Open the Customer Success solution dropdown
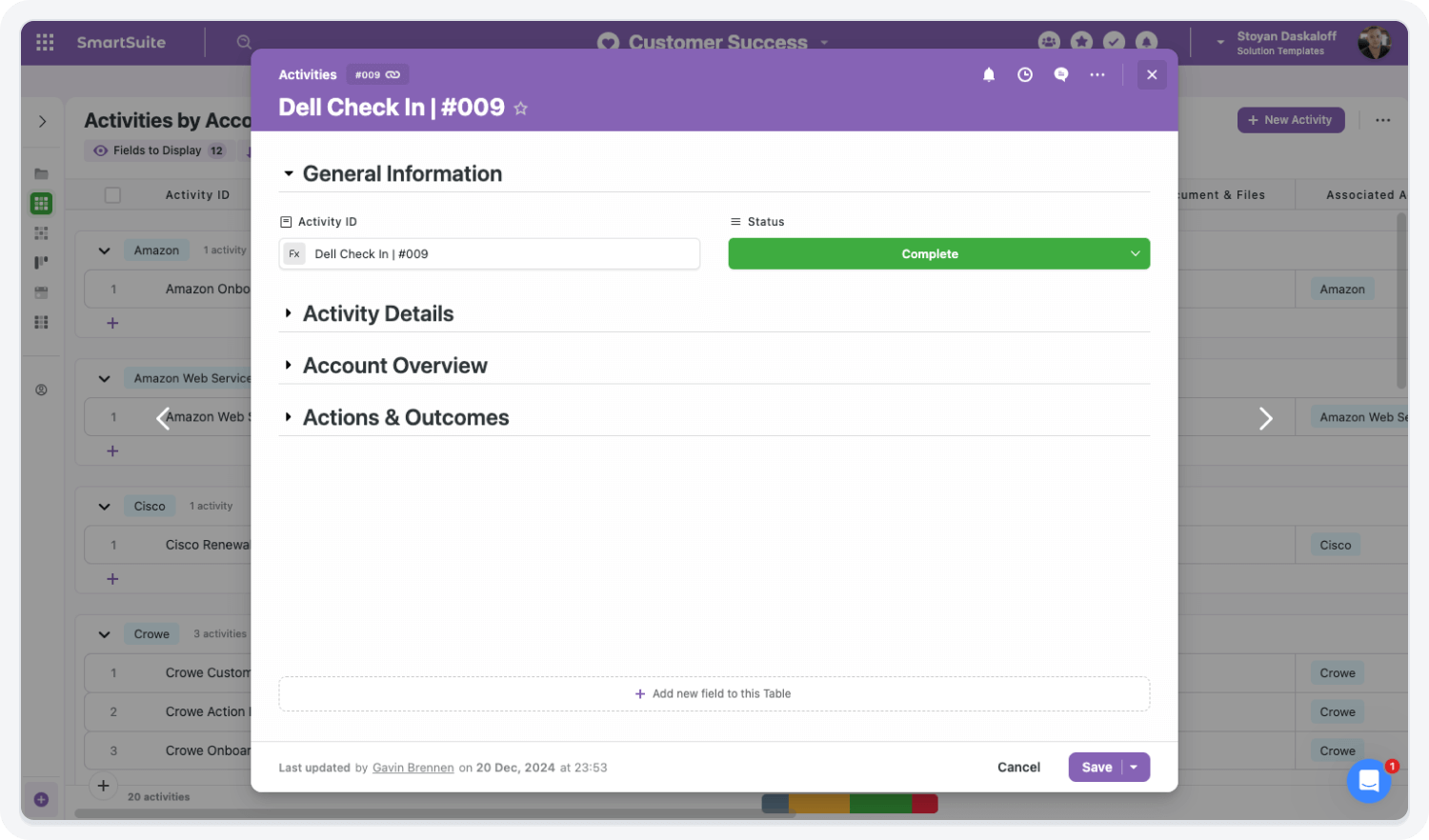The height and width of the screenshot is (840, 1429). point(824,43)
